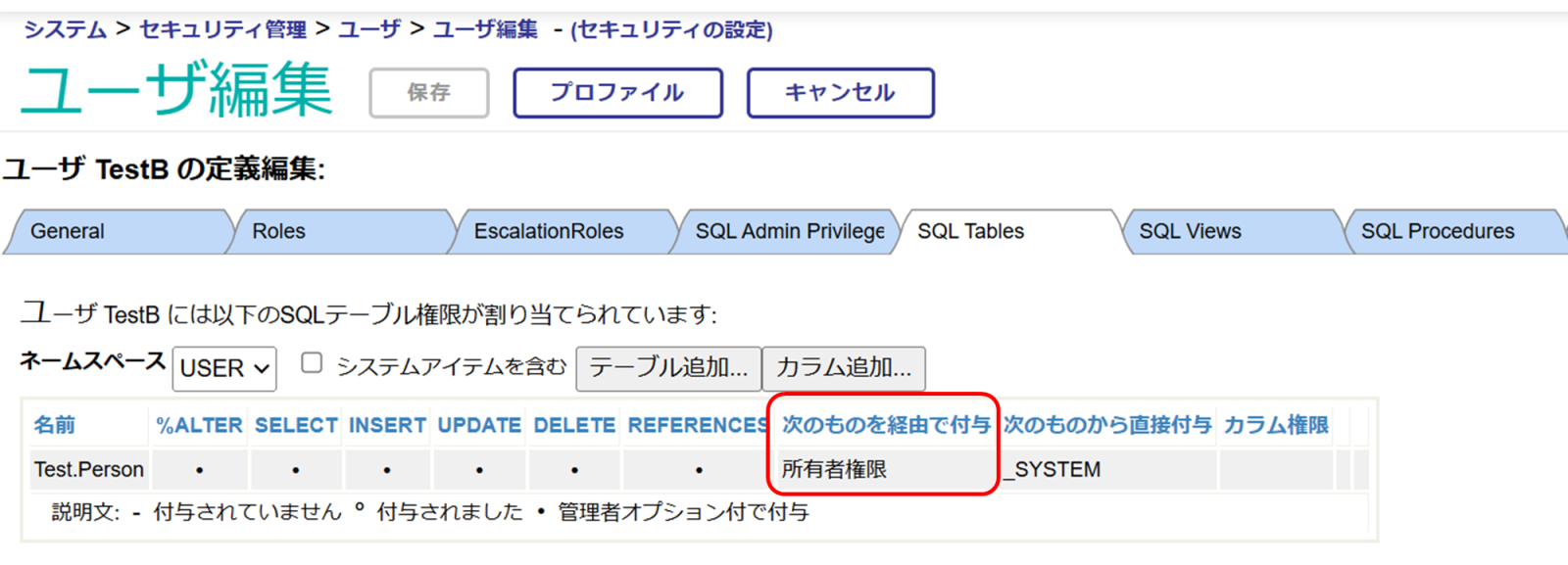
Task: Open the USER namespace dropdown
Action: (x=224, y=368)
